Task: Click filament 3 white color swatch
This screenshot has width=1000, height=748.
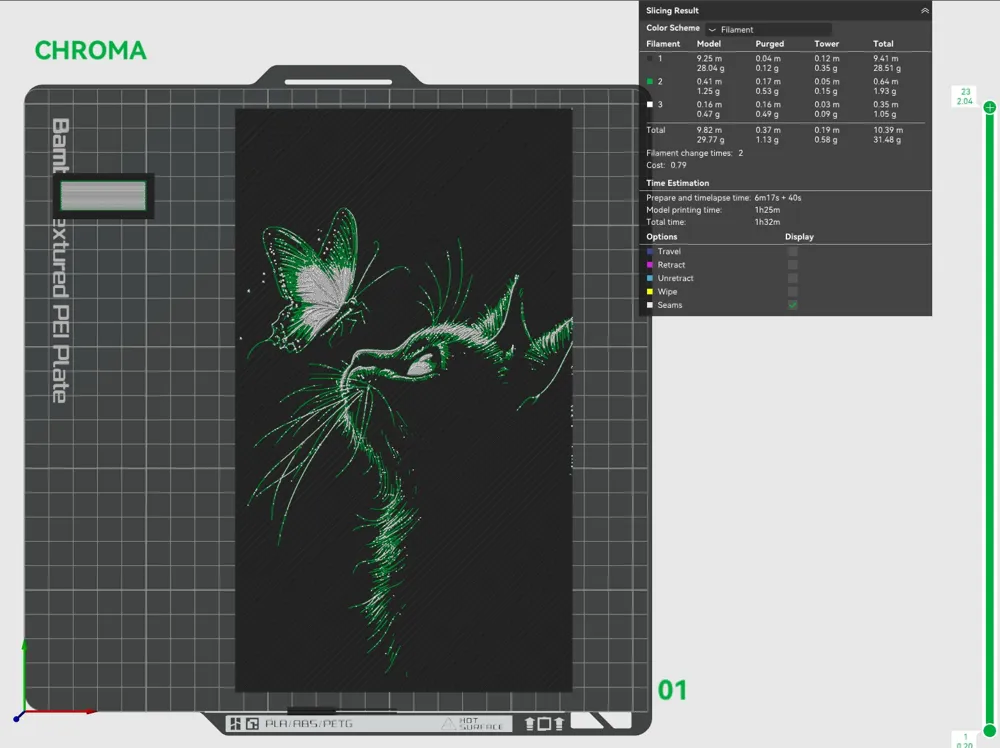Action: (x=650, y=105)
